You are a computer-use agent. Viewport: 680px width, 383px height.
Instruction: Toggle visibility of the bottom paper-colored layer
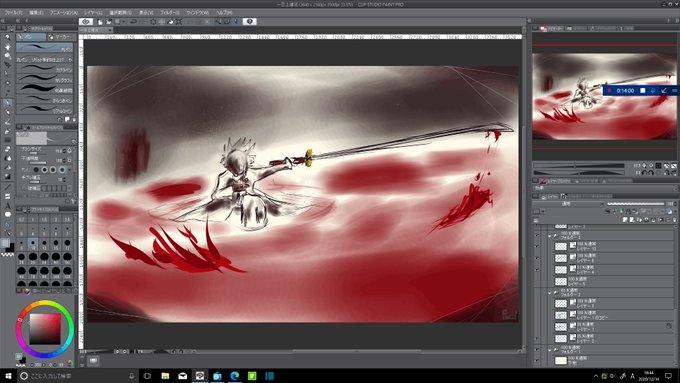[x=537, y=360]
